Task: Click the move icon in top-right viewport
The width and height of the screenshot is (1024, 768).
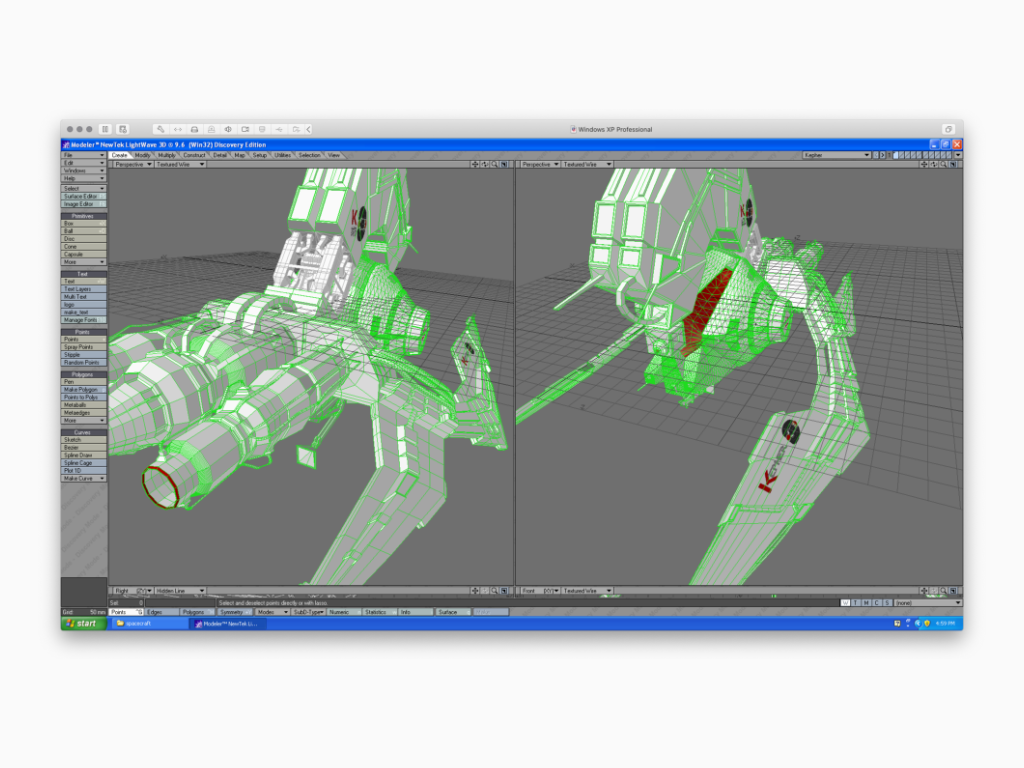Action: click(x=923, y=165)
